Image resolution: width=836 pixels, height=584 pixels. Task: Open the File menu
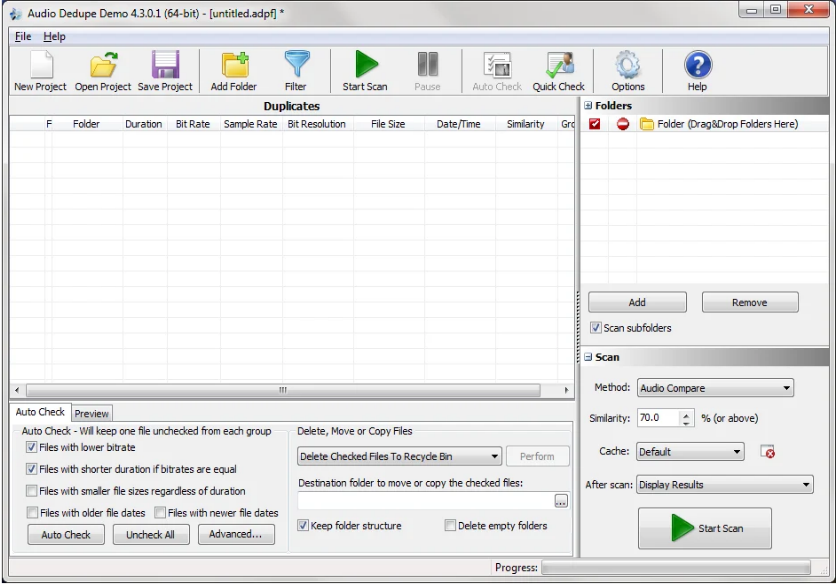pos(23,36)
